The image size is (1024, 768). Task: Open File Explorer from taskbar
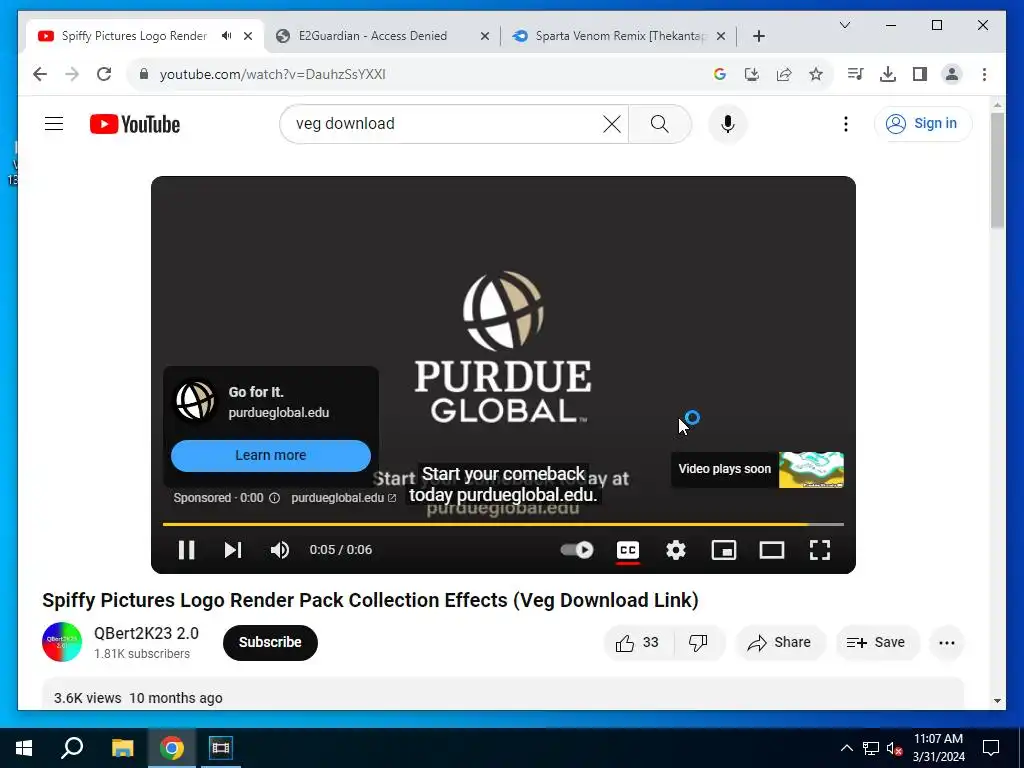pos(122,748)
